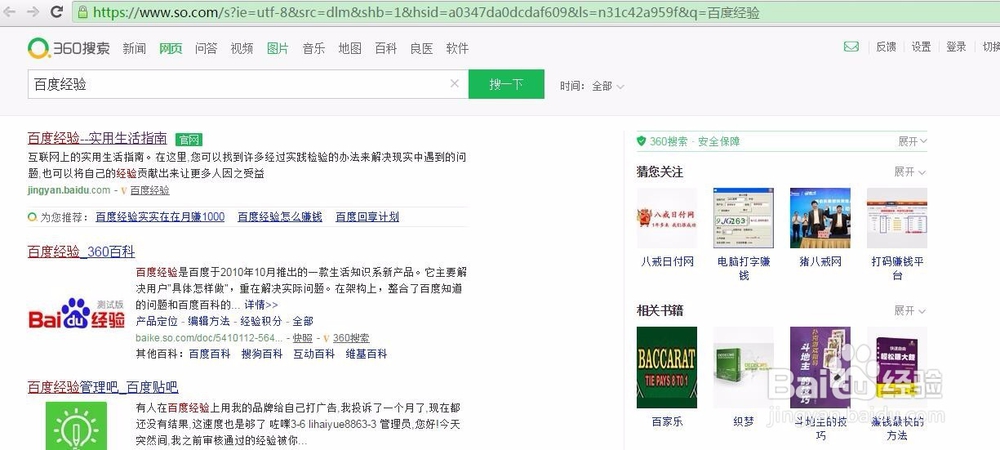Click the browser address bar URL
The image size is (1000, 450).
click(x=426, y=12)
